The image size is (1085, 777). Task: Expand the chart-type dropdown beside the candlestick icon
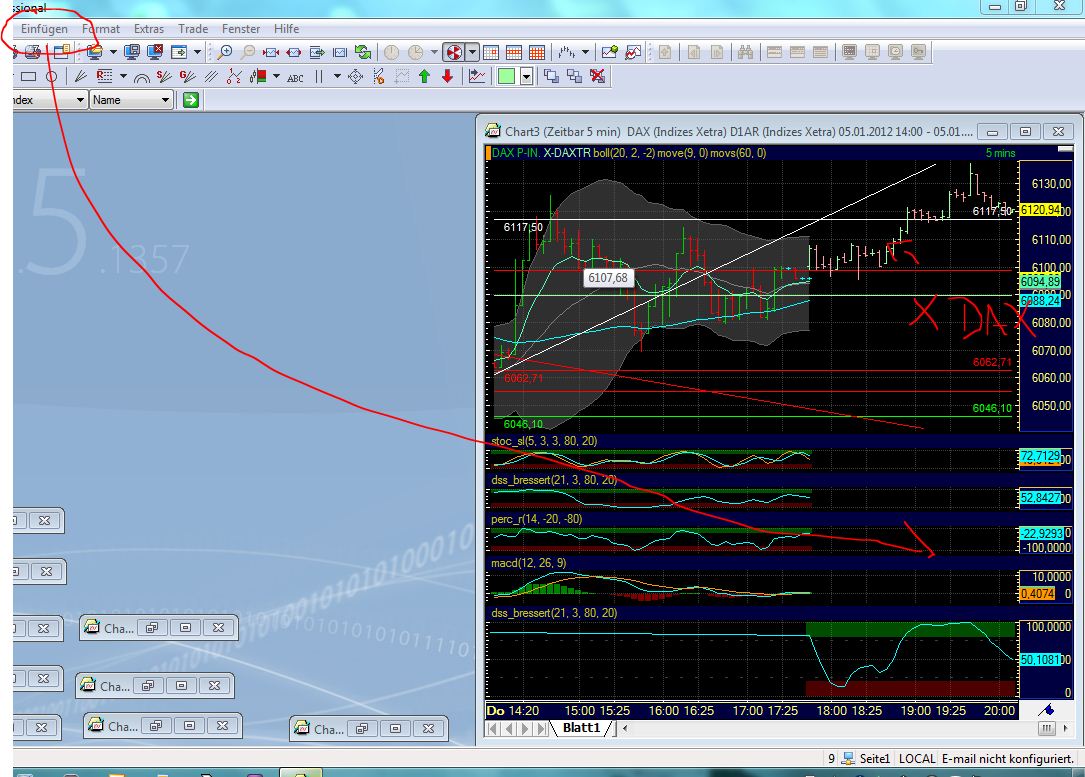(275, 76)
